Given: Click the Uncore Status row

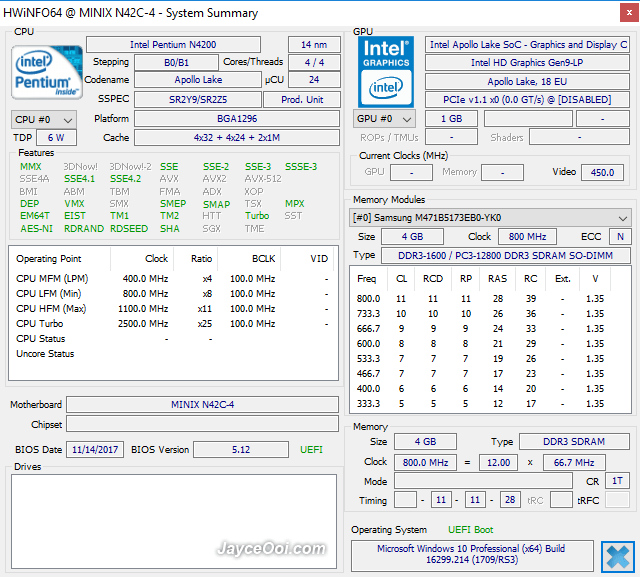Looking at the screenshot, I should 171,354.
